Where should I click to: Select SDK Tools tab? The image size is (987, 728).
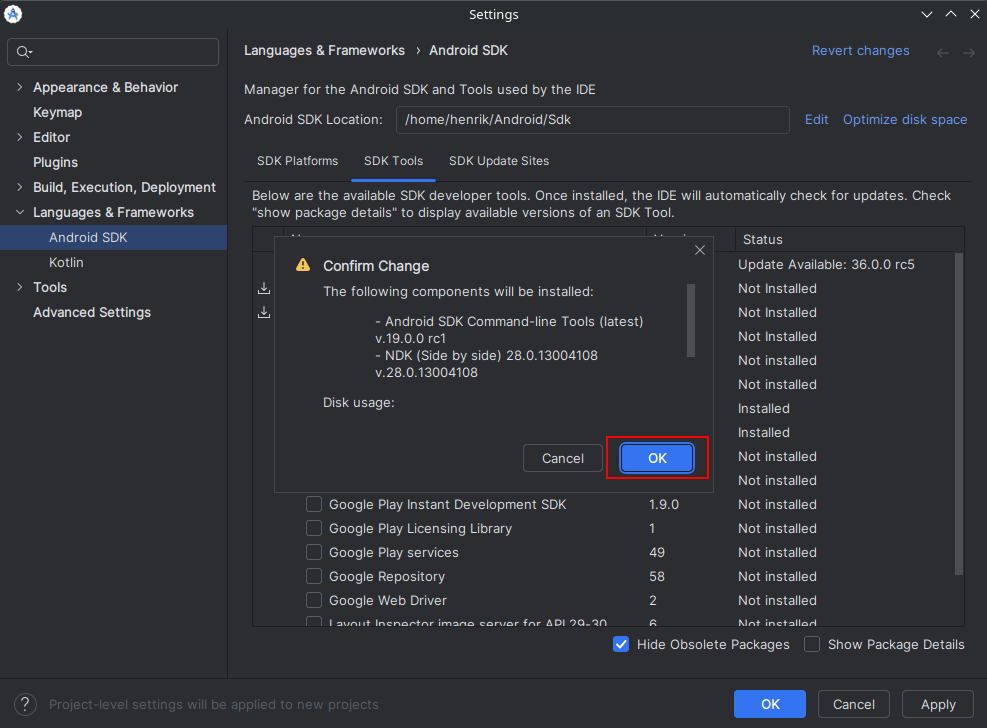[x=393, y=160]
